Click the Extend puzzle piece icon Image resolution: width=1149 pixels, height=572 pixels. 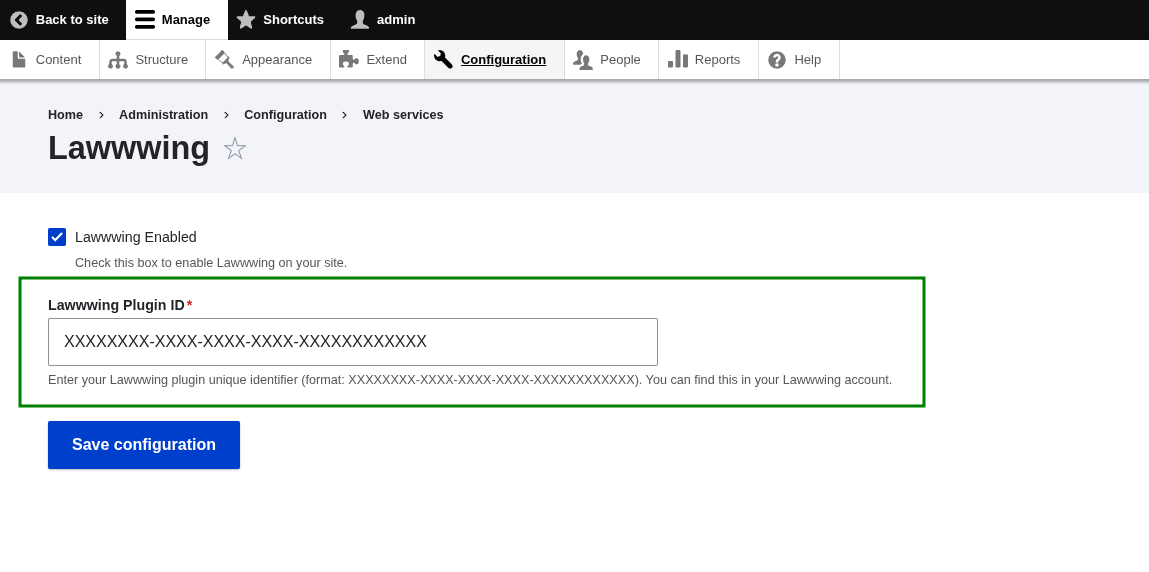349,59
